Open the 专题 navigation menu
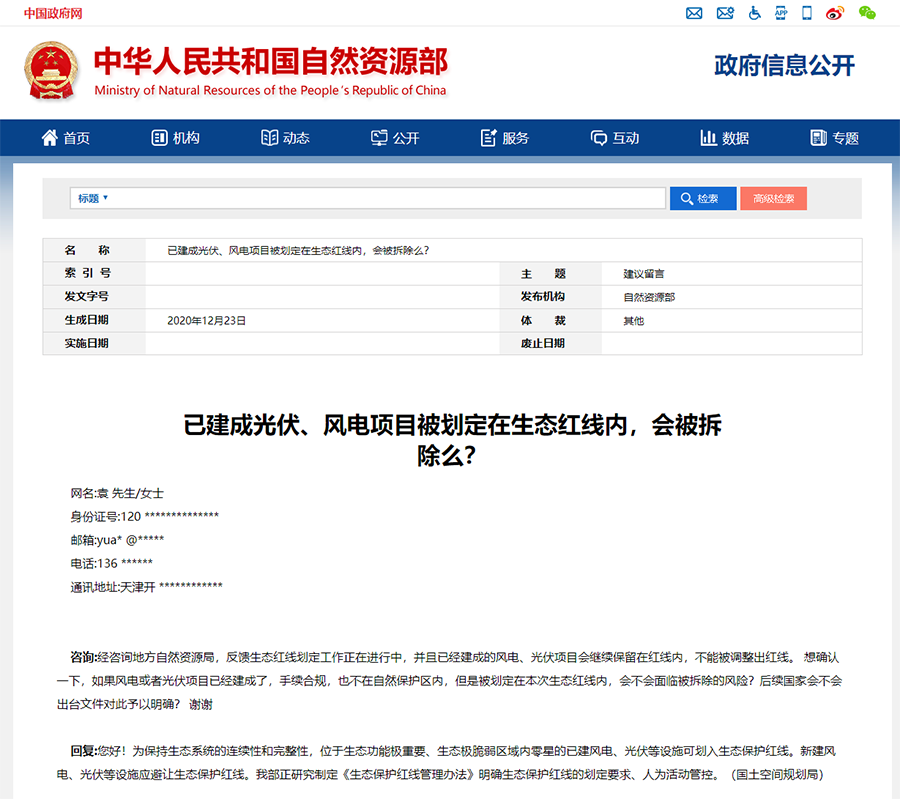 (835, 138)
